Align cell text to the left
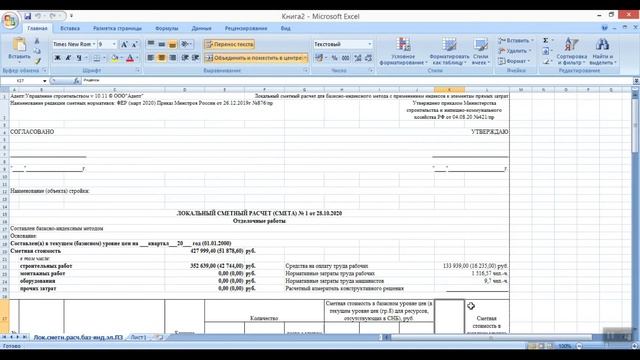 point(151,58)
